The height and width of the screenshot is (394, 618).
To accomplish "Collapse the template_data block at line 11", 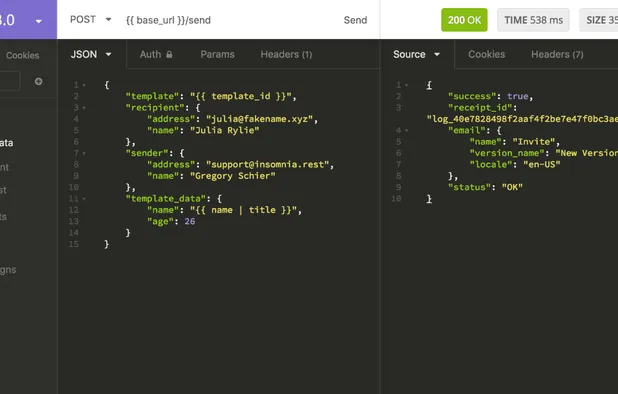I will tap(84, 199).
